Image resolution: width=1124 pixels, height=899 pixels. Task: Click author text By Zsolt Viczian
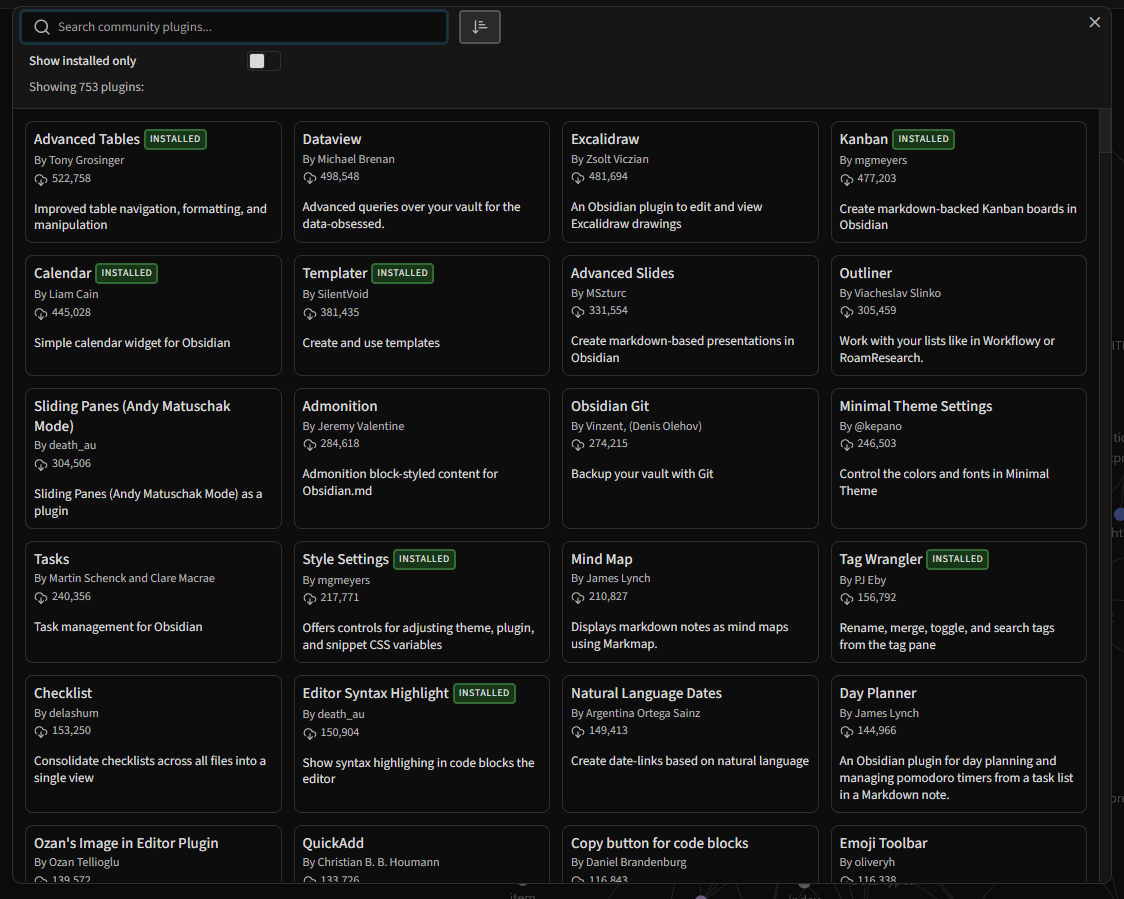click(609, 159)
